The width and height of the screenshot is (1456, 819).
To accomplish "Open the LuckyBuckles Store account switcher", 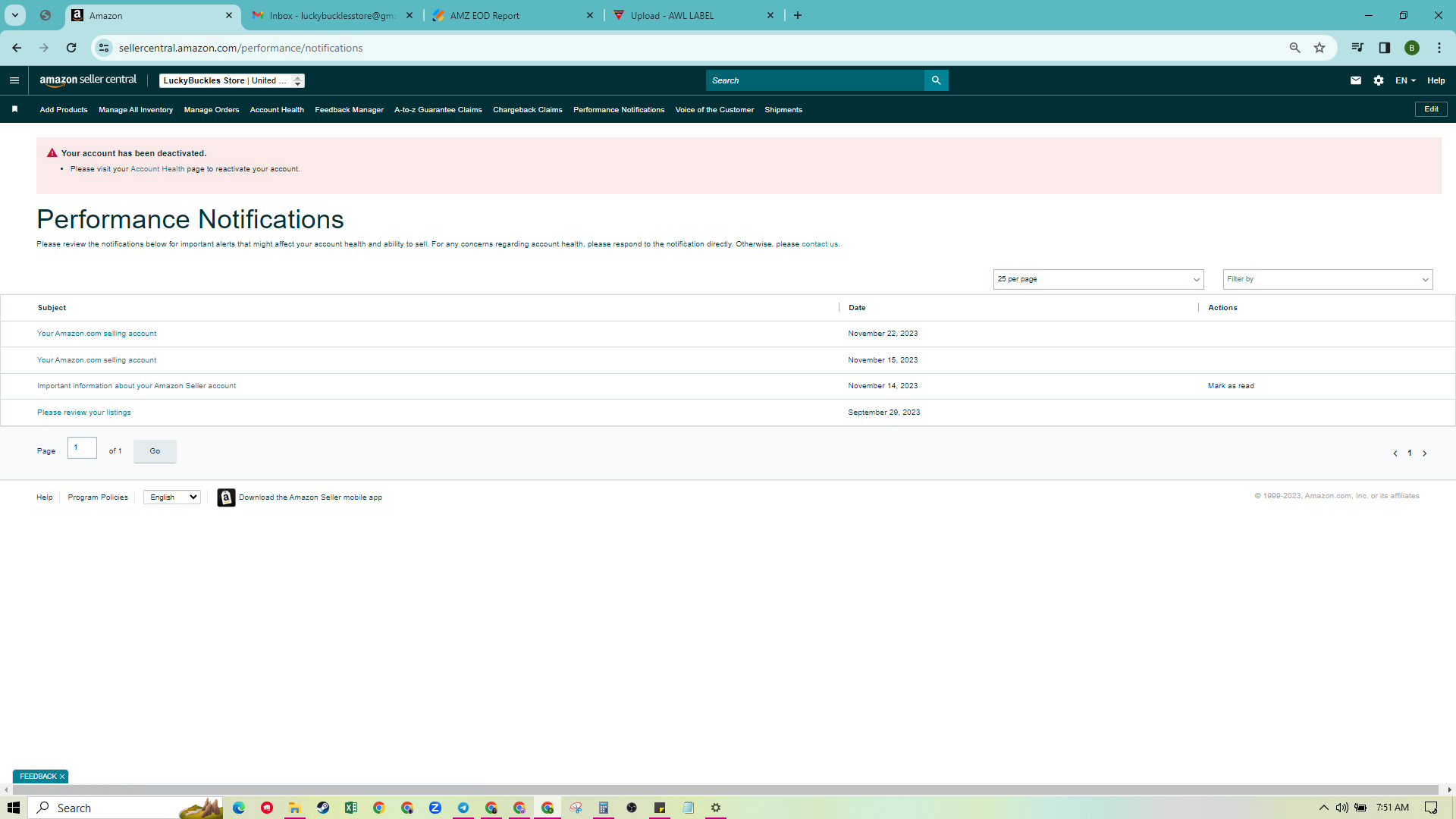I will pyautogui.click(x=232, y=80).
